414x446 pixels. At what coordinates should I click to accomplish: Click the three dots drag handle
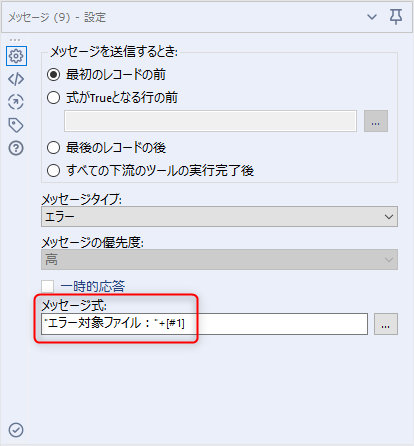15,40
